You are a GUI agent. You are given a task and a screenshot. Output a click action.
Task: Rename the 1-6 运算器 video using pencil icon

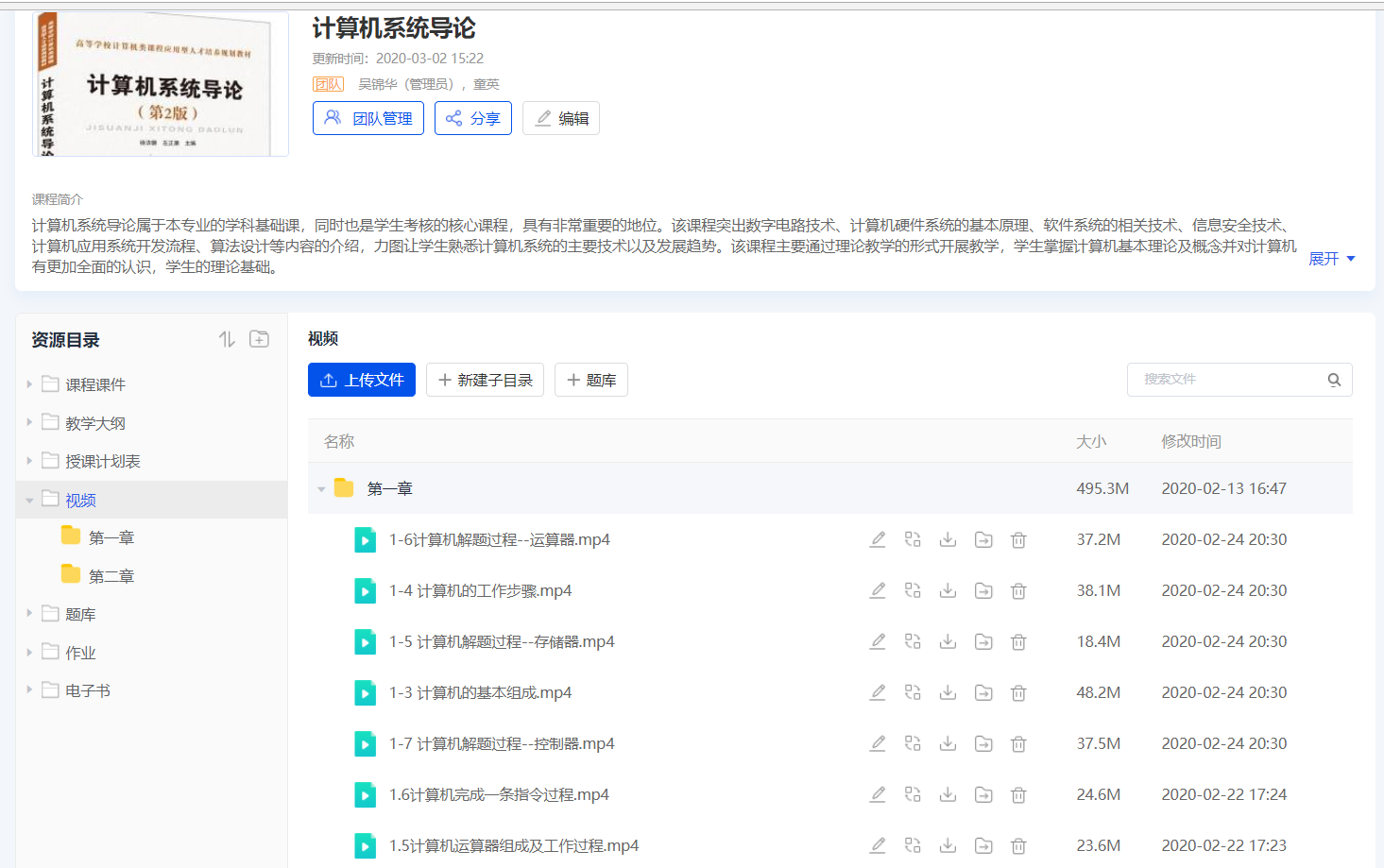(878, 538)
